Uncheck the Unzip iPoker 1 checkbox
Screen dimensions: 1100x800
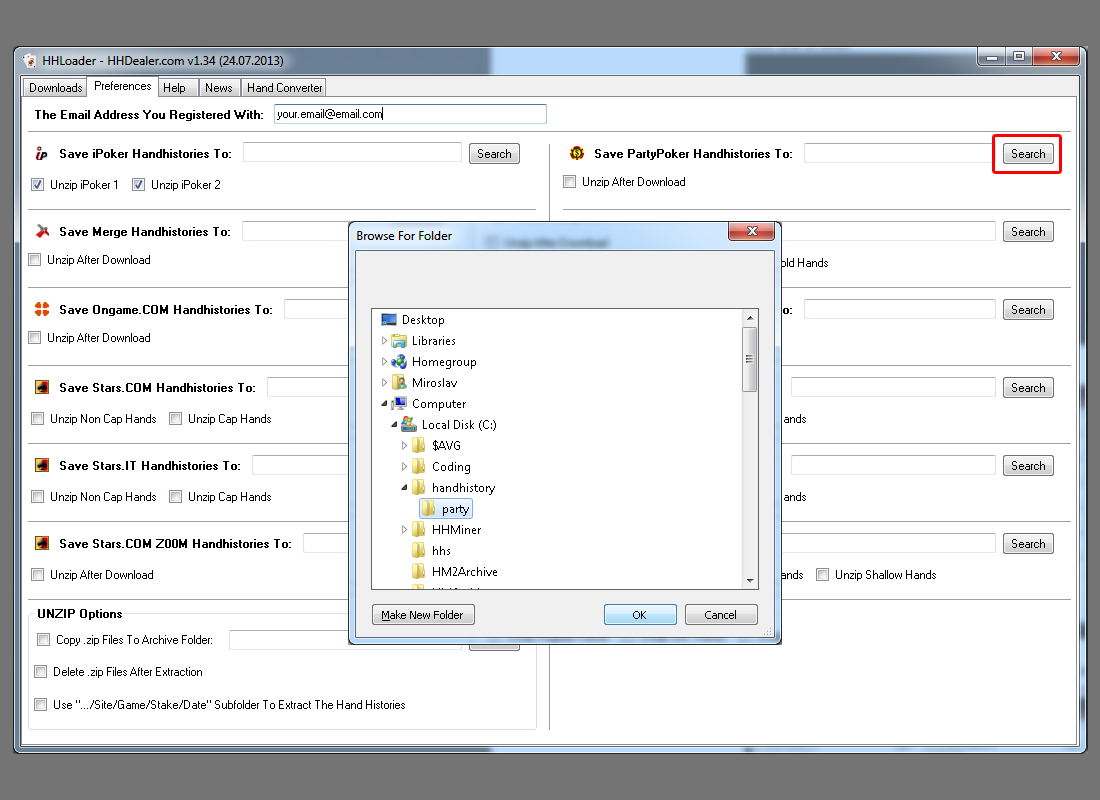coord(38,185)
